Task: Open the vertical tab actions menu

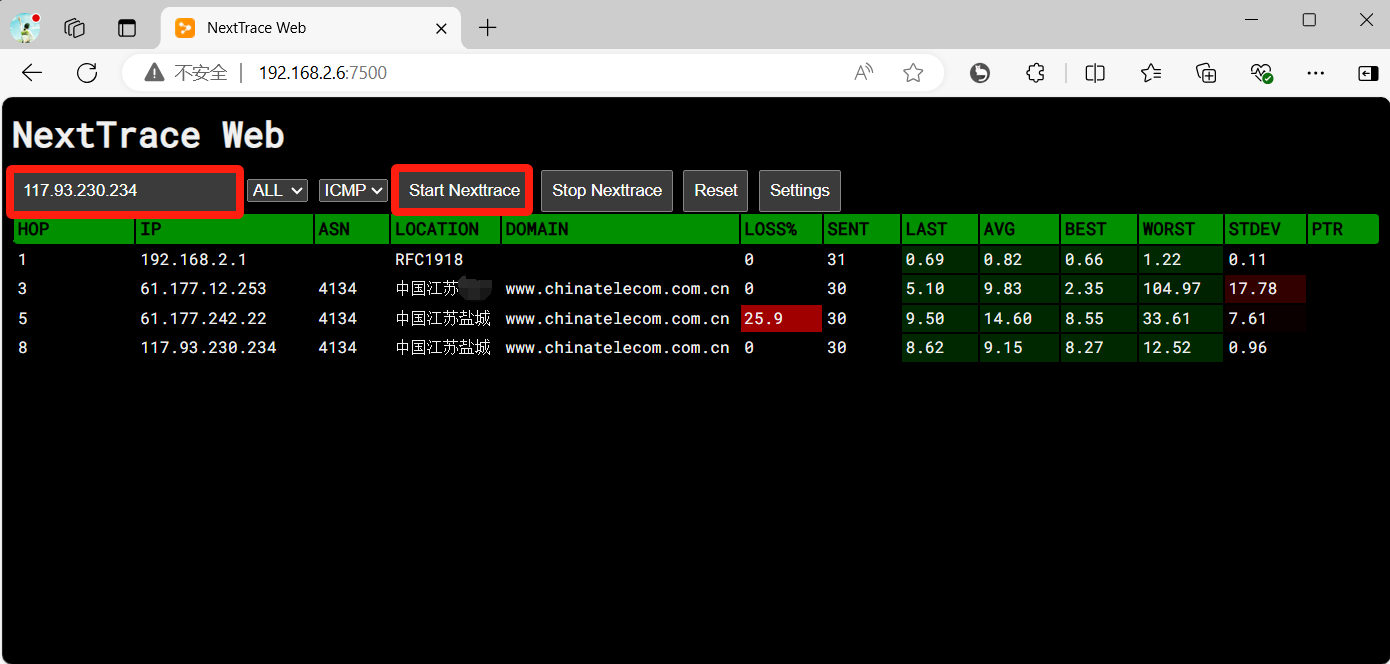Action: tap(127, 28)
